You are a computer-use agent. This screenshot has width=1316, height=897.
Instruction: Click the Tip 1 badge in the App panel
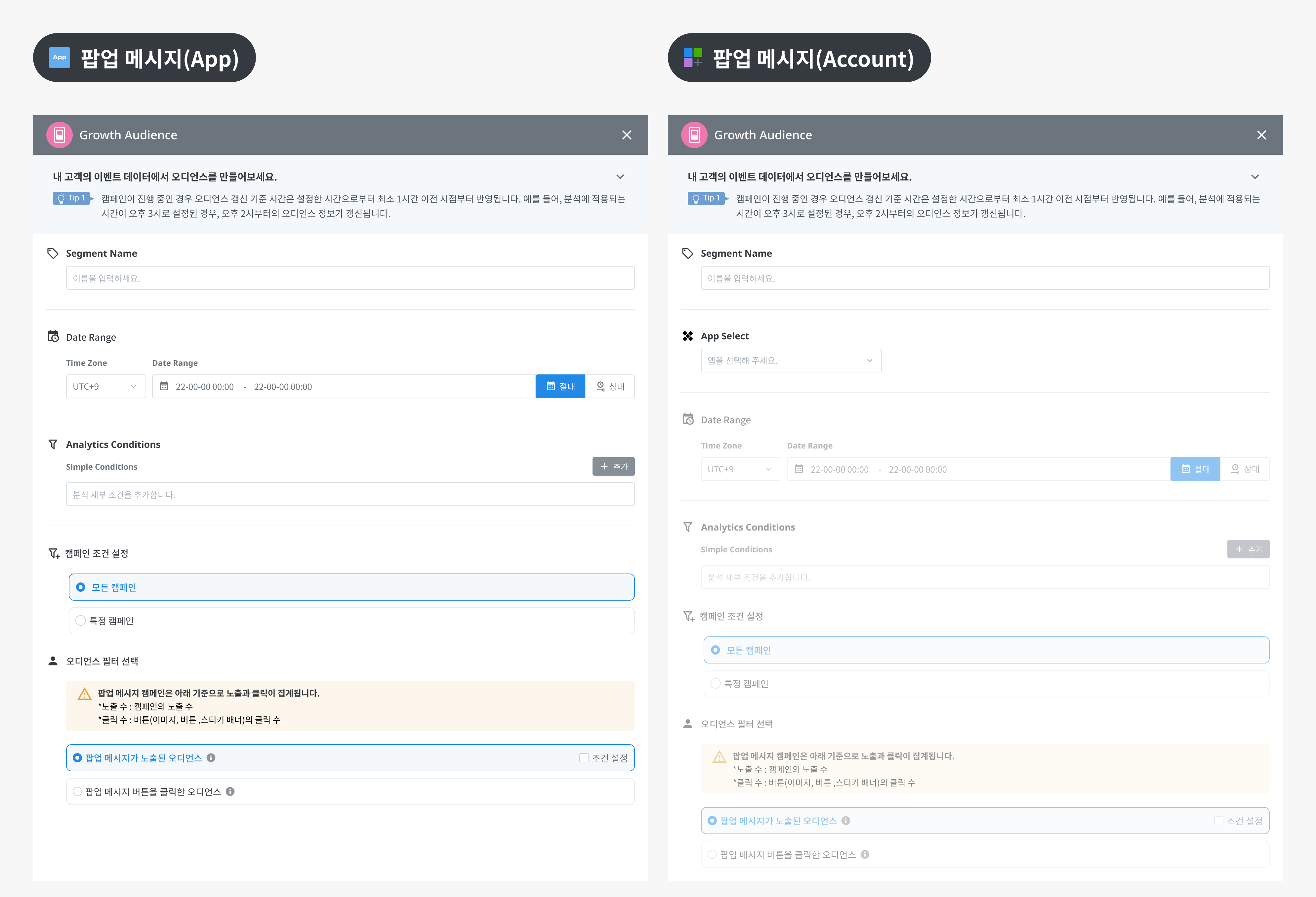pos(73,198)
